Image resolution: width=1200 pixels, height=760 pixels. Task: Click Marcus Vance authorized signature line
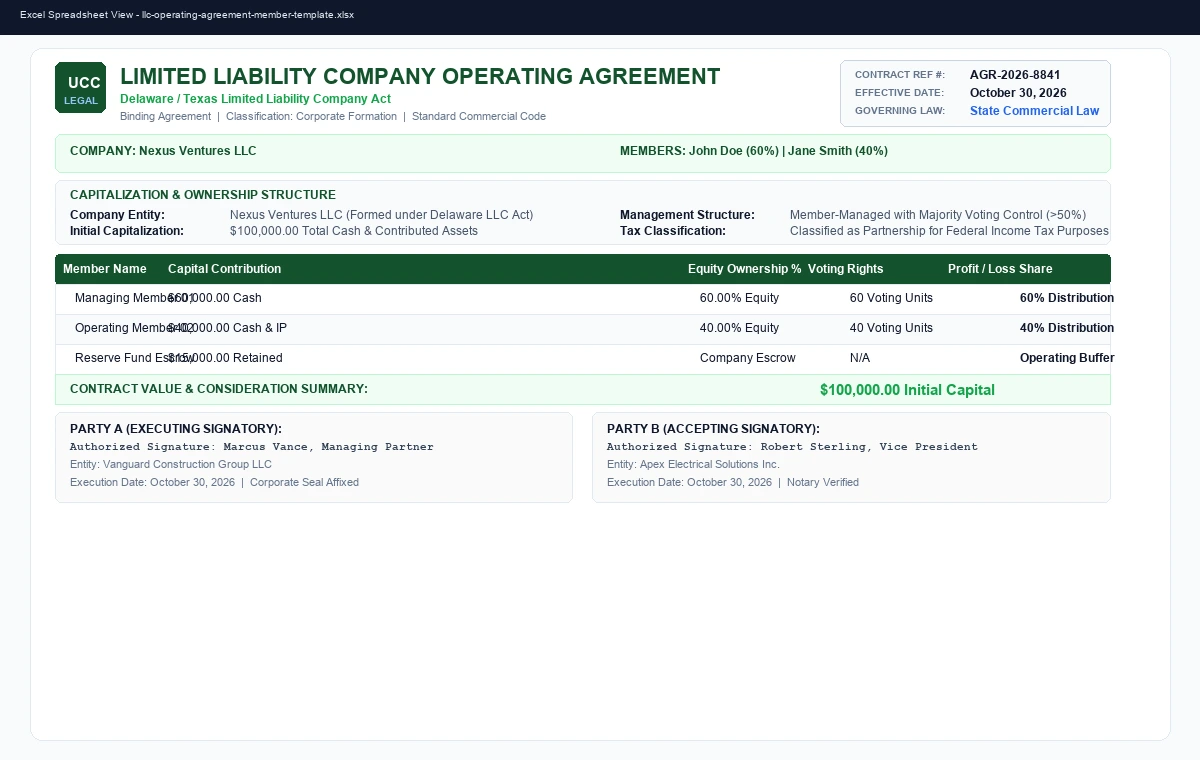pos(252,447)
